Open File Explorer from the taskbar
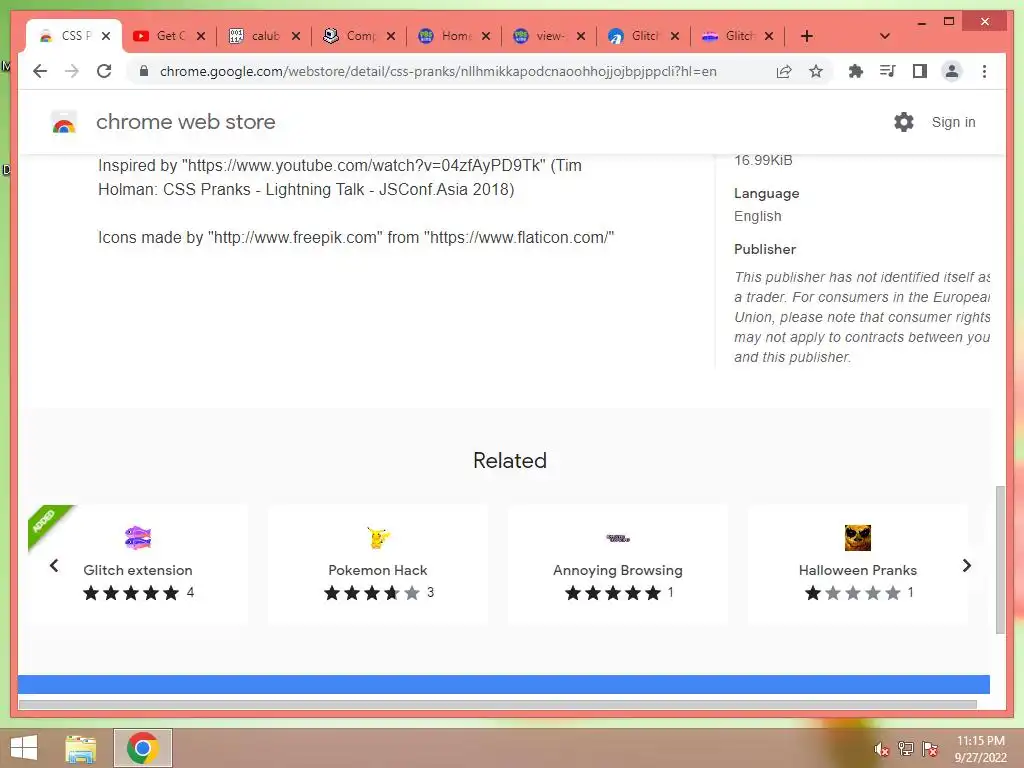The image size is (1024, 768). coord(81,748)
